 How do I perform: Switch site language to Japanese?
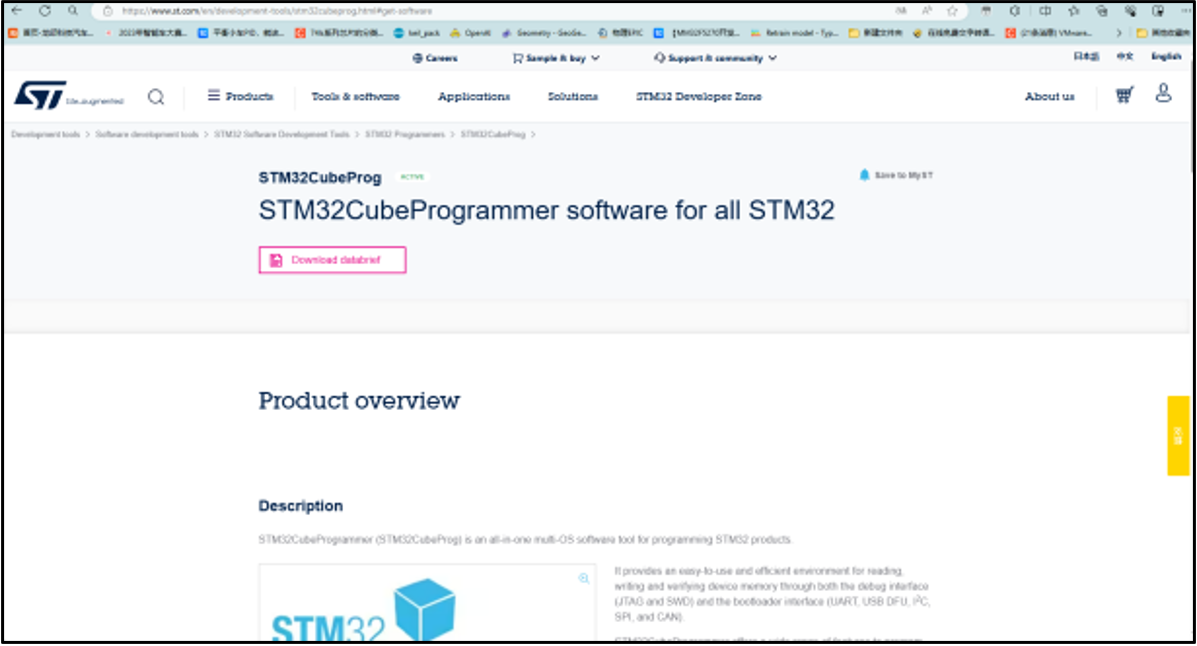pyautogui.click(x=1086, y=57)
